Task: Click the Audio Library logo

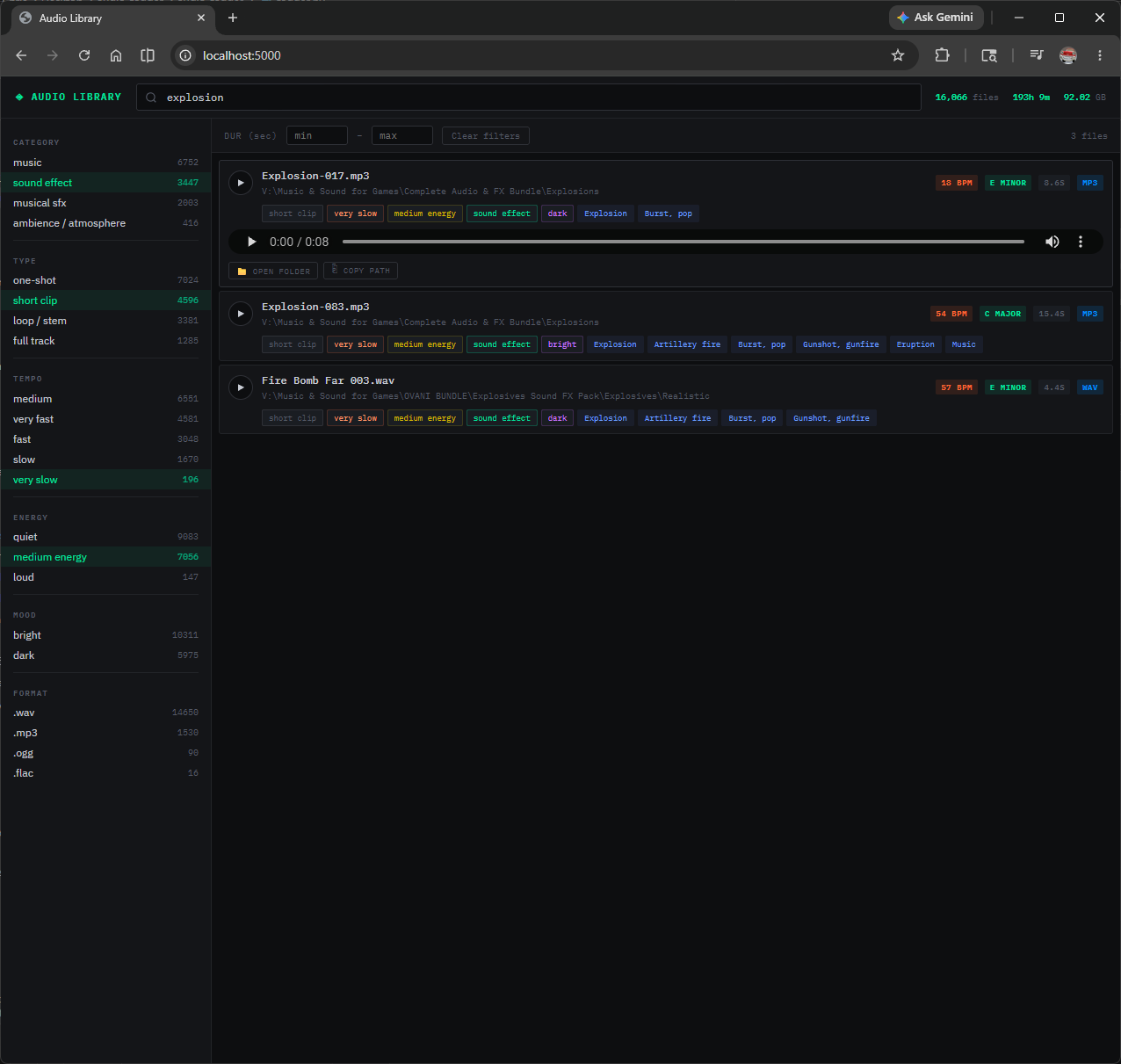Action: [x=69, y=97]
